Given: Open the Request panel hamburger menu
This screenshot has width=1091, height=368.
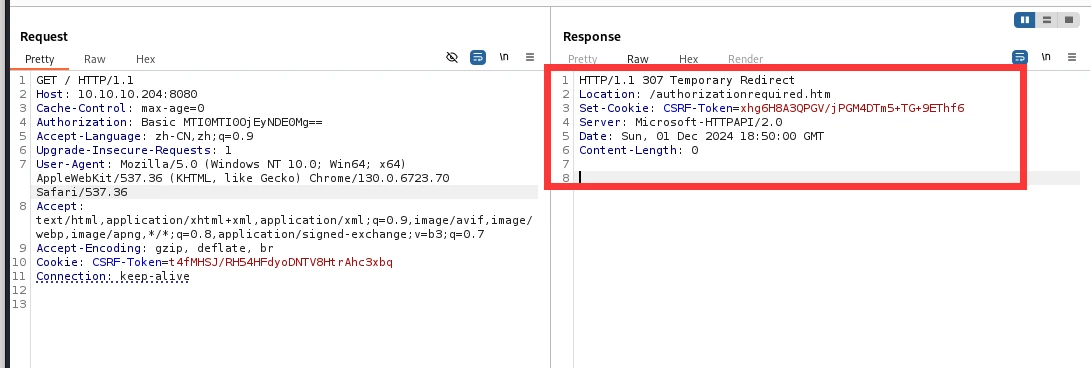Looking at the screenshot, I should click(x=529, y=57).
